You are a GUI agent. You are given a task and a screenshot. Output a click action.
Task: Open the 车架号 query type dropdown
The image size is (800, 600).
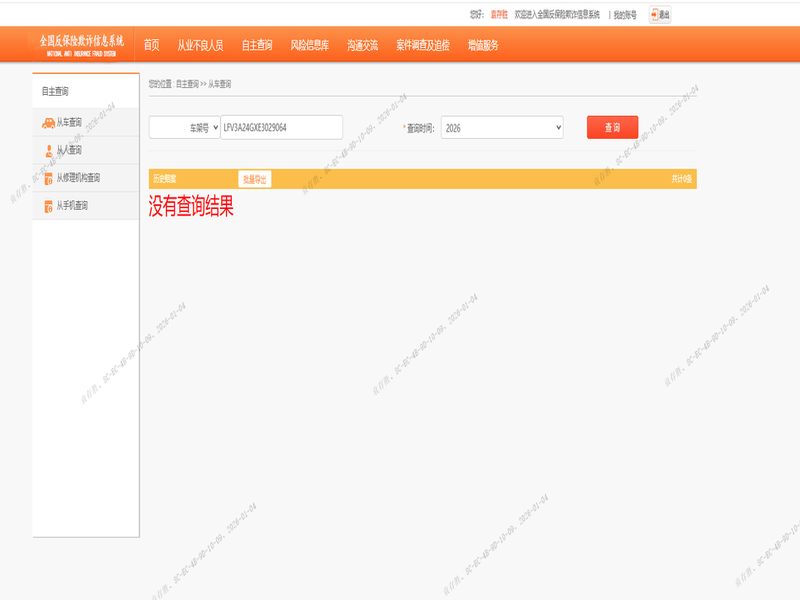point(184,128)
